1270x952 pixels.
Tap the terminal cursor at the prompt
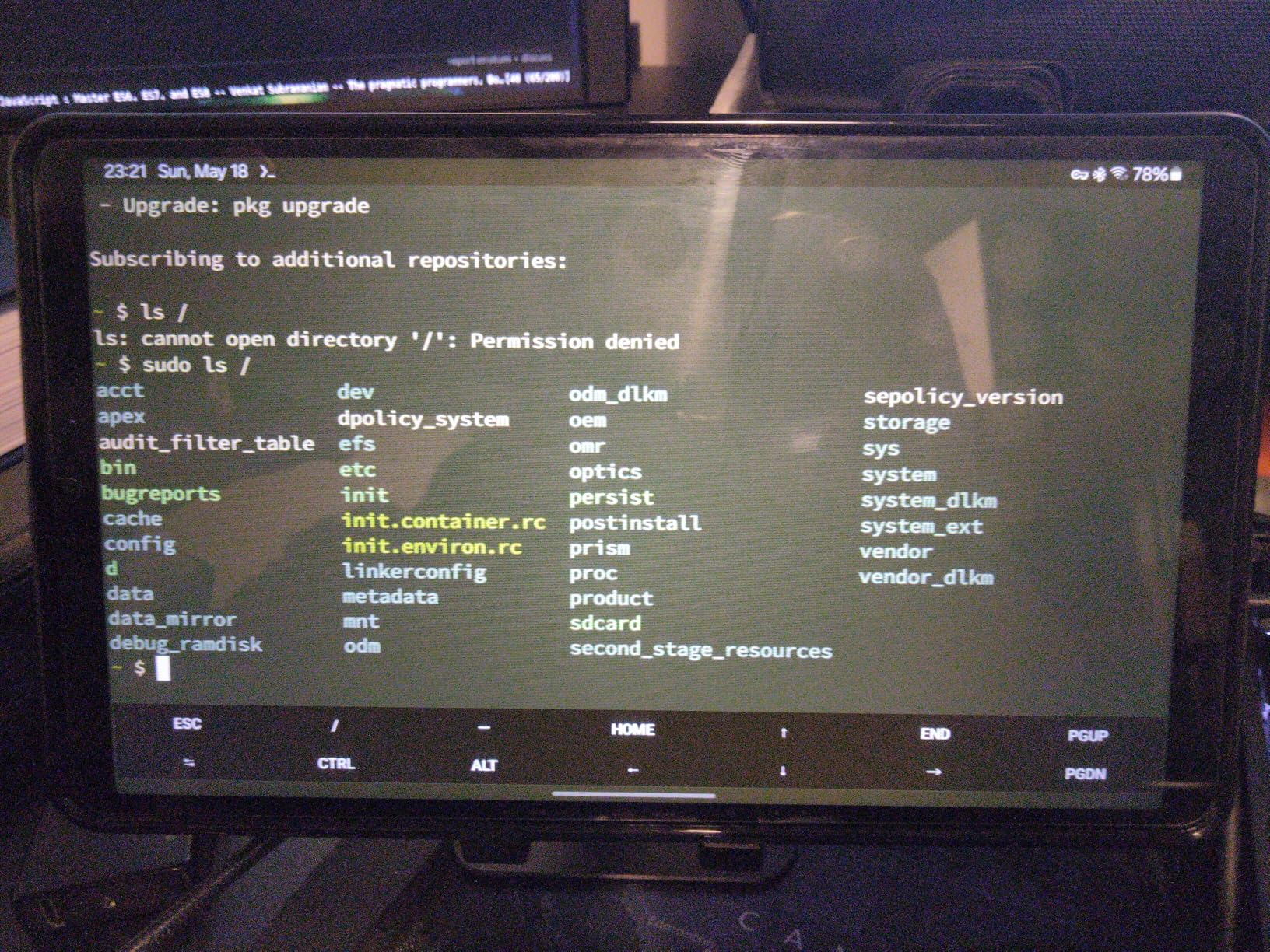click(x=163, y=668)
